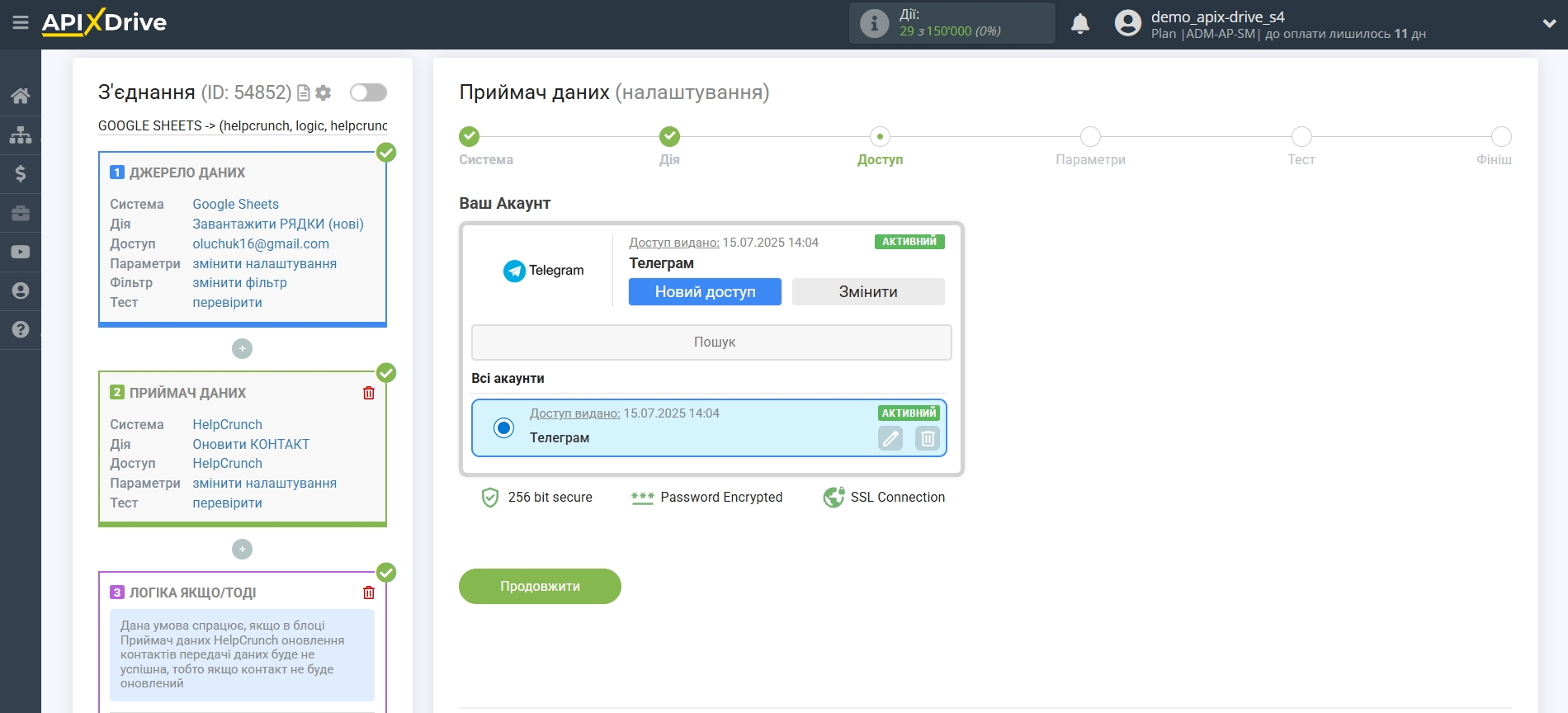Viewport: 1568px width, 713px height.
Task: Open Завантажити РЯДКИ (нові) action link
Action: coord(278,224)
